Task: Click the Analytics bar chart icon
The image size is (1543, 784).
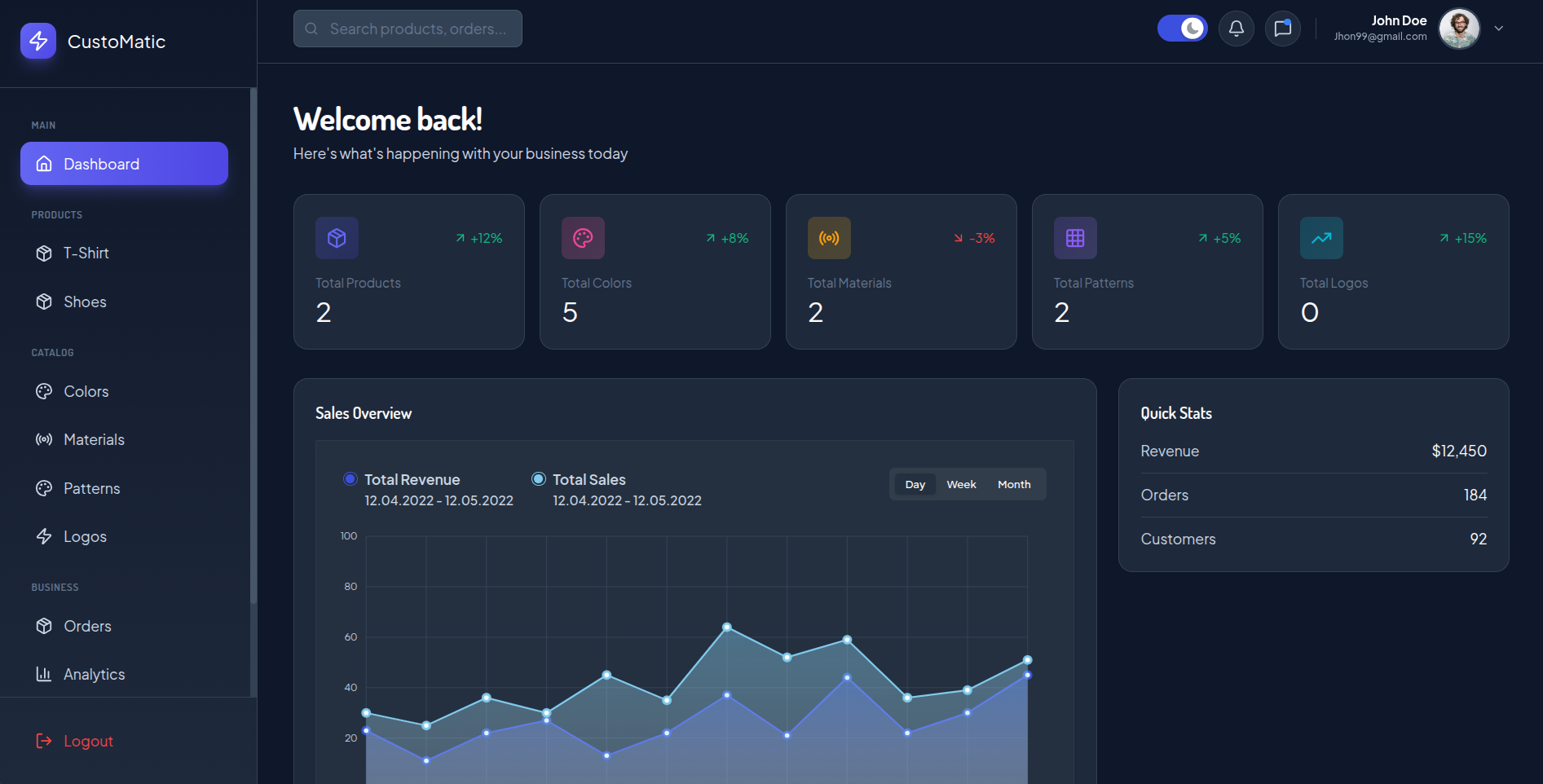Action: tap(44, 674)
